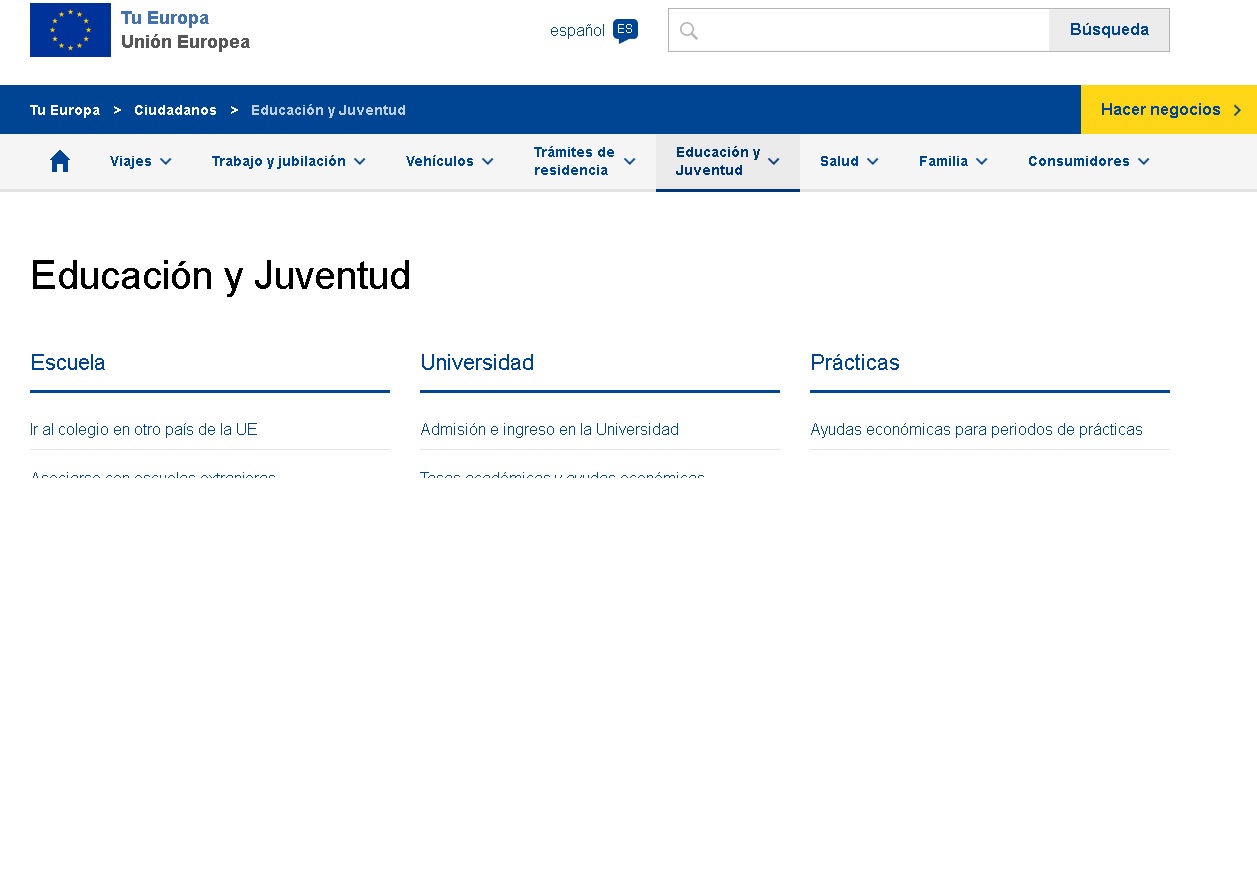The height and width of the screenshot is (884, 1257).
Task: Open the Vehículos dropdown chevron
Action: tap(487, 161)
